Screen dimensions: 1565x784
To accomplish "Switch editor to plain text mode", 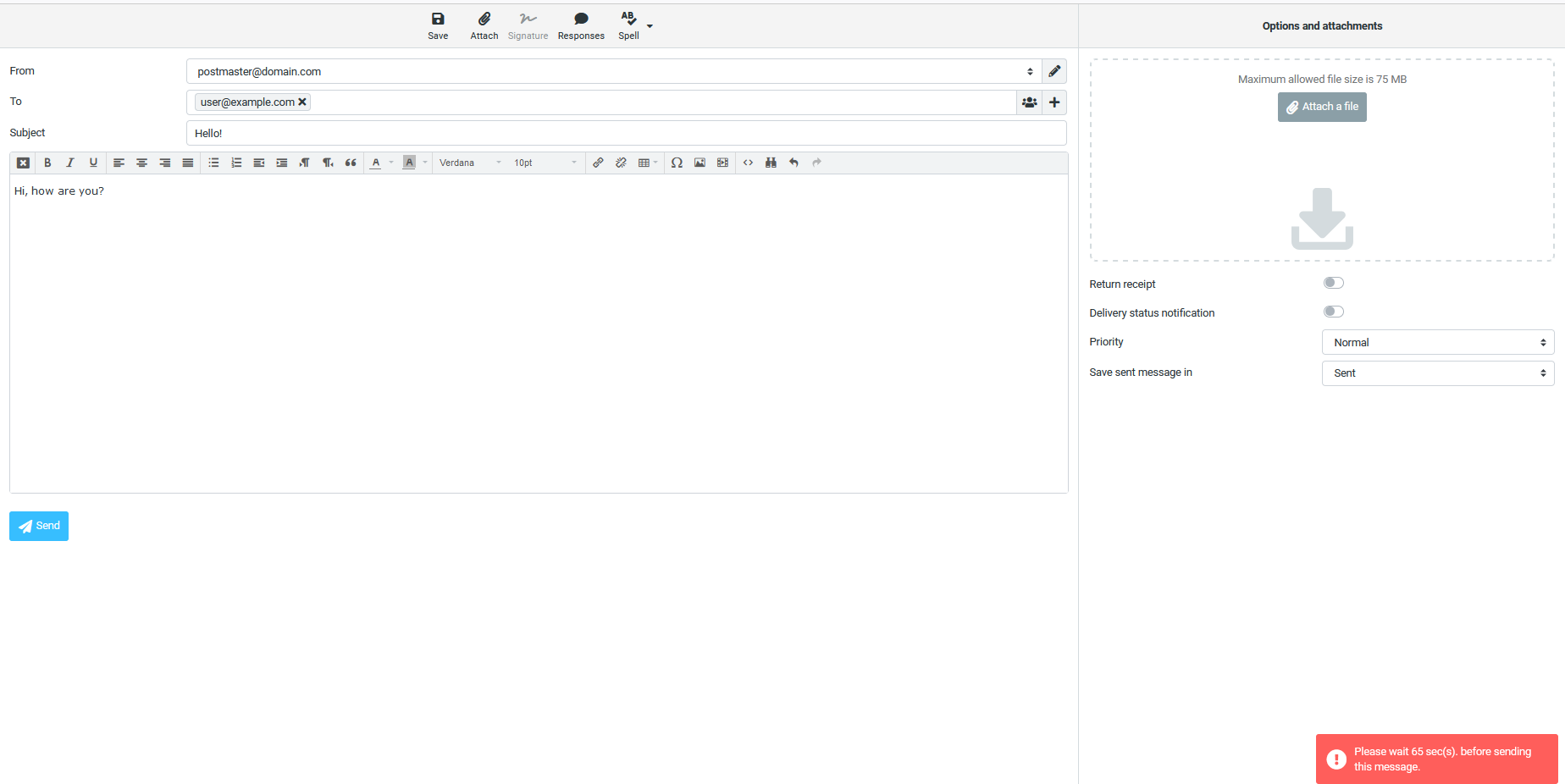I will 23,163.
